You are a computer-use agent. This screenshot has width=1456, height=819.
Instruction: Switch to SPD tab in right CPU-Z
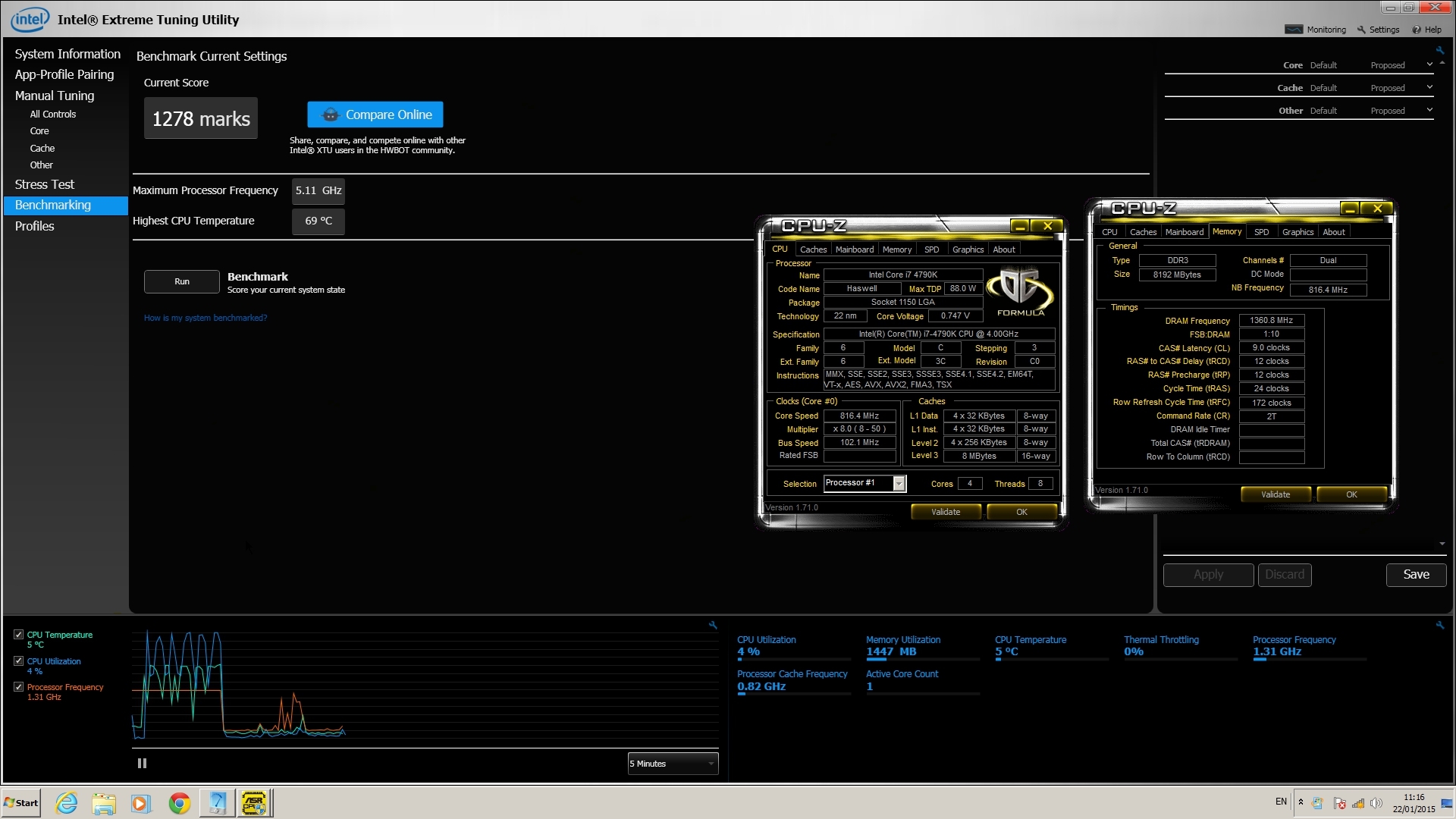click(1261, 232)
